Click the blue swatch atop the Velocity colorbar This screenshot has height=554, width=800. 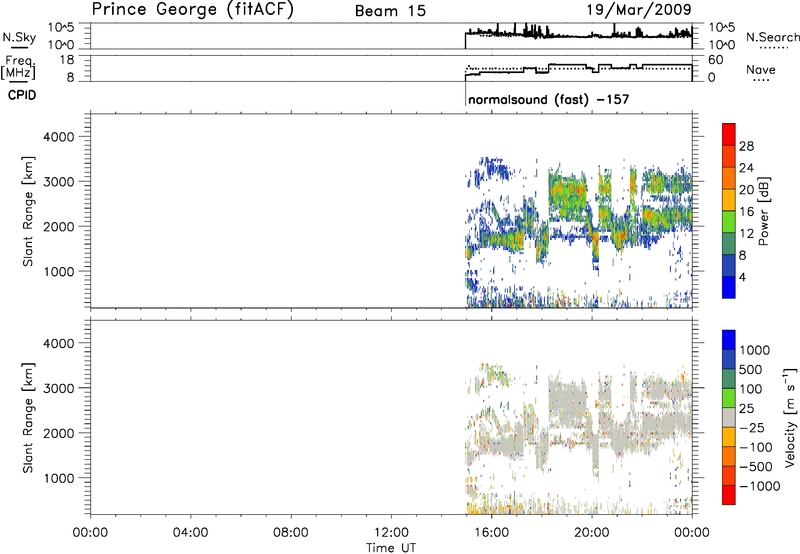pos(729,340)
